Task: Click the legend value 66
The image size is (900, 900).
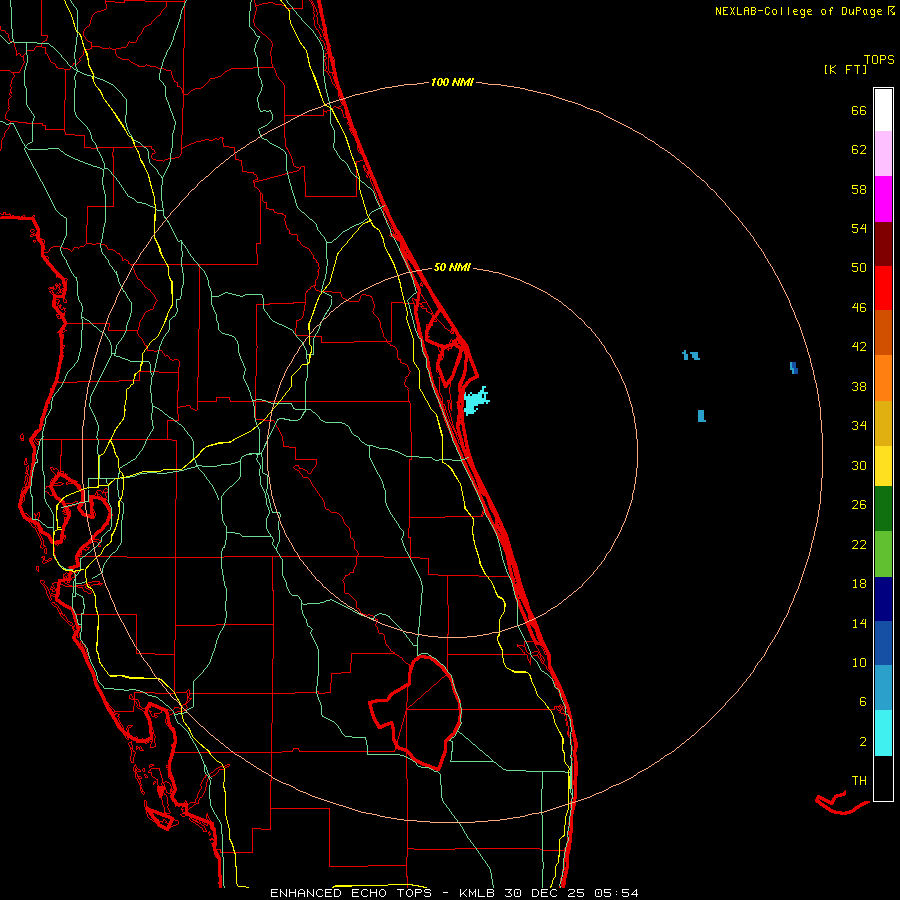Action: [x=859, y=110]
